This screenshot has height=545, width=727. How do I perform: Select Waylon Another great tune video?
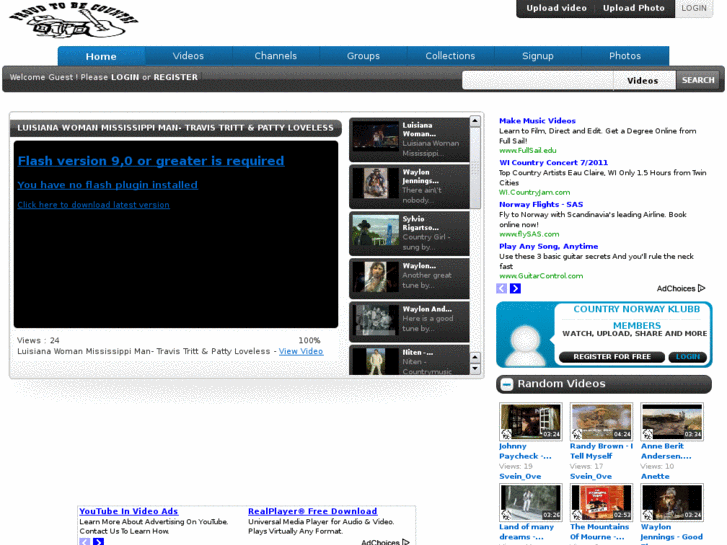click(x=409, y=278)
